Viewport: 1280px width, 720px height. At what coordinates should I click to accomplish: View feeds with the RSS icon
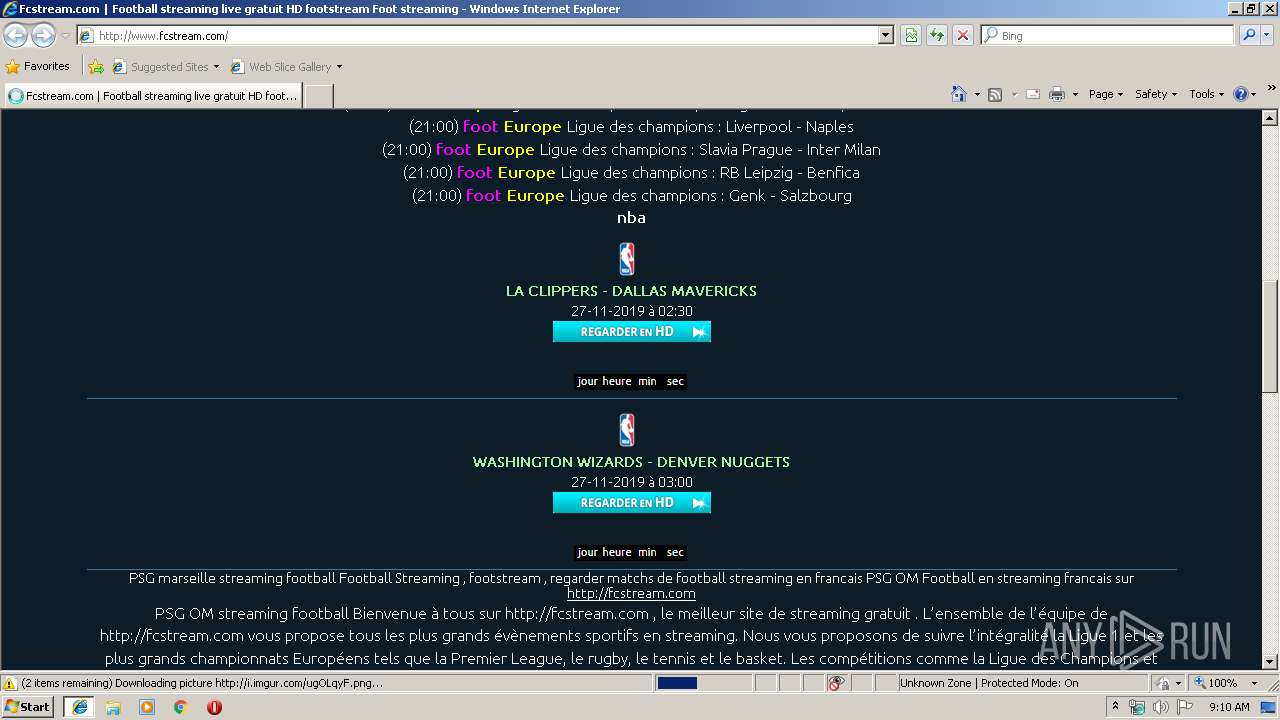pos(995,94)
